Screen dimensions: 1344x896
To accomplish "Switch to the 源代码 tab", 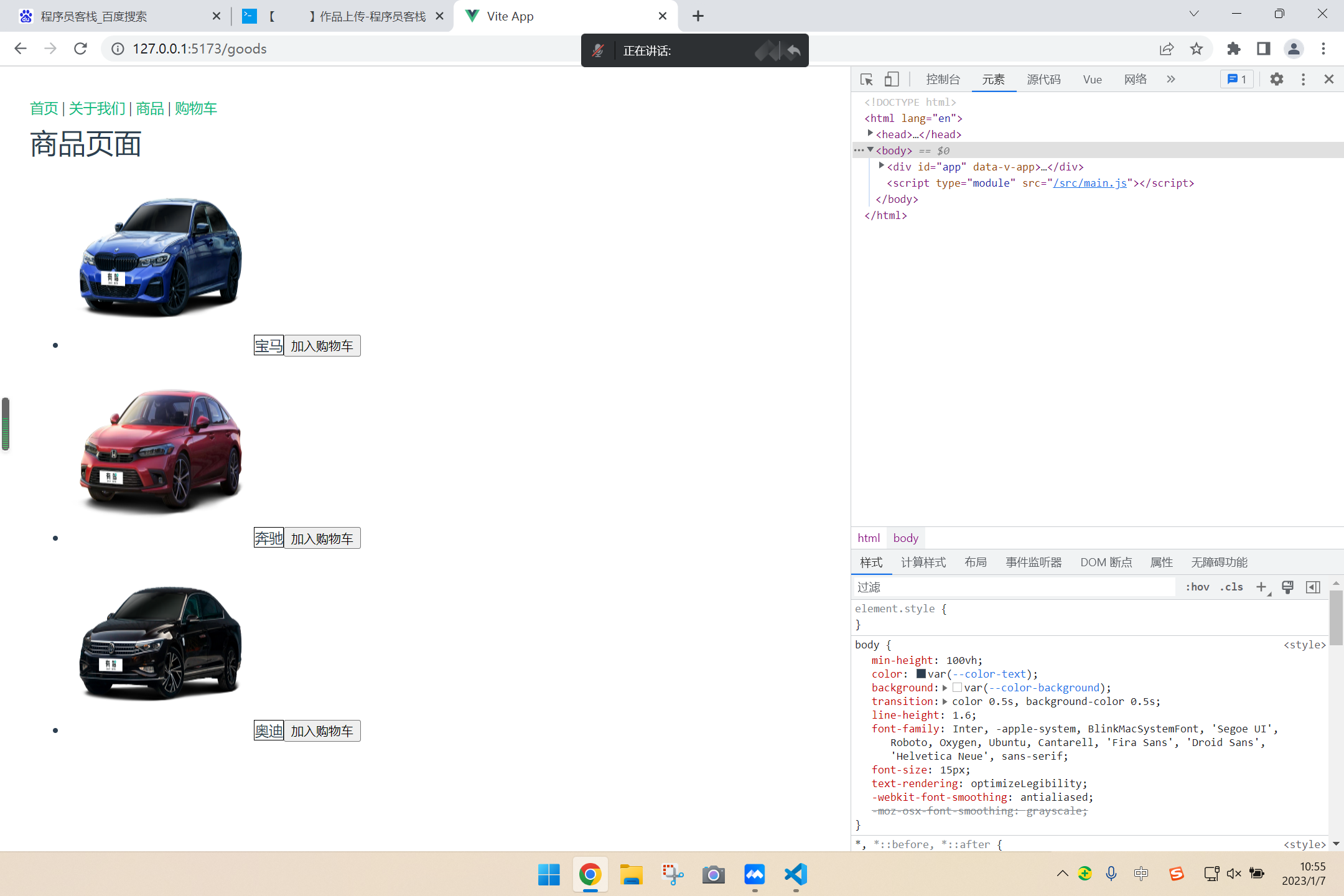I will coord(1043,80).
